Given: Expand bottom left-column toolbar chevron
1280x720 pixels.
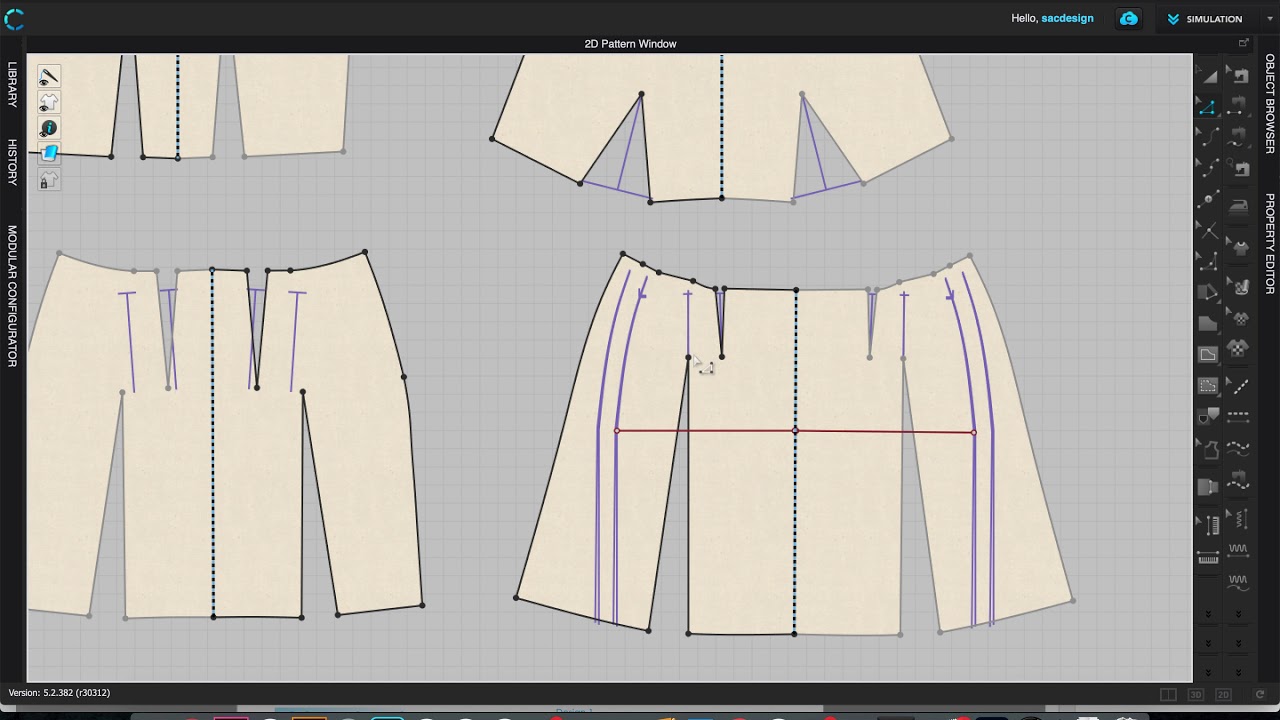Looking at the screenshot, I should pos(1208,673).
